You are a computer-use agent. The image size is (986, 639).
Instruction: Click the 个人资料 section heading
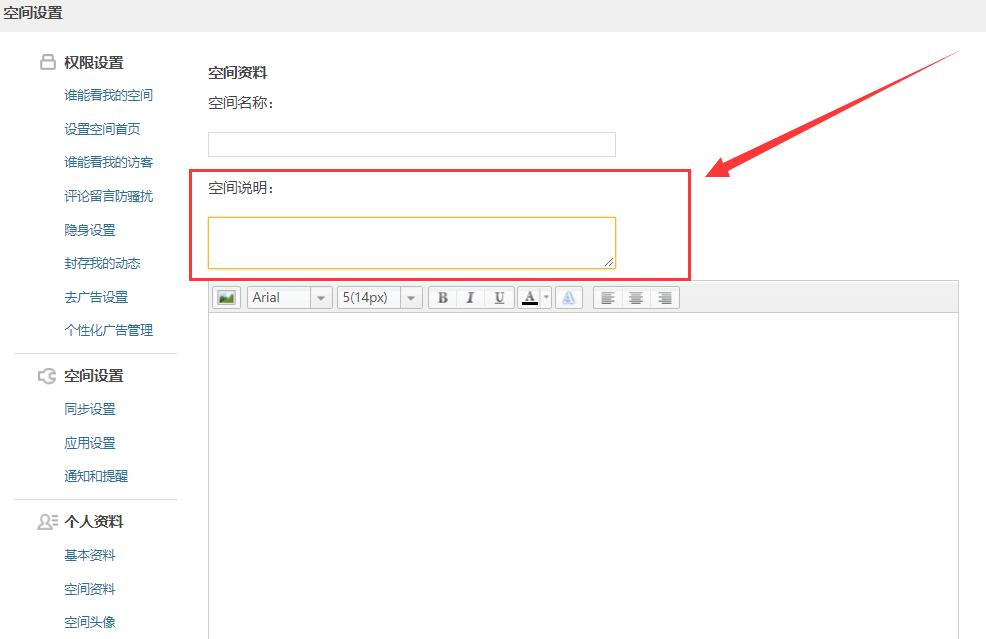point(94,522)
